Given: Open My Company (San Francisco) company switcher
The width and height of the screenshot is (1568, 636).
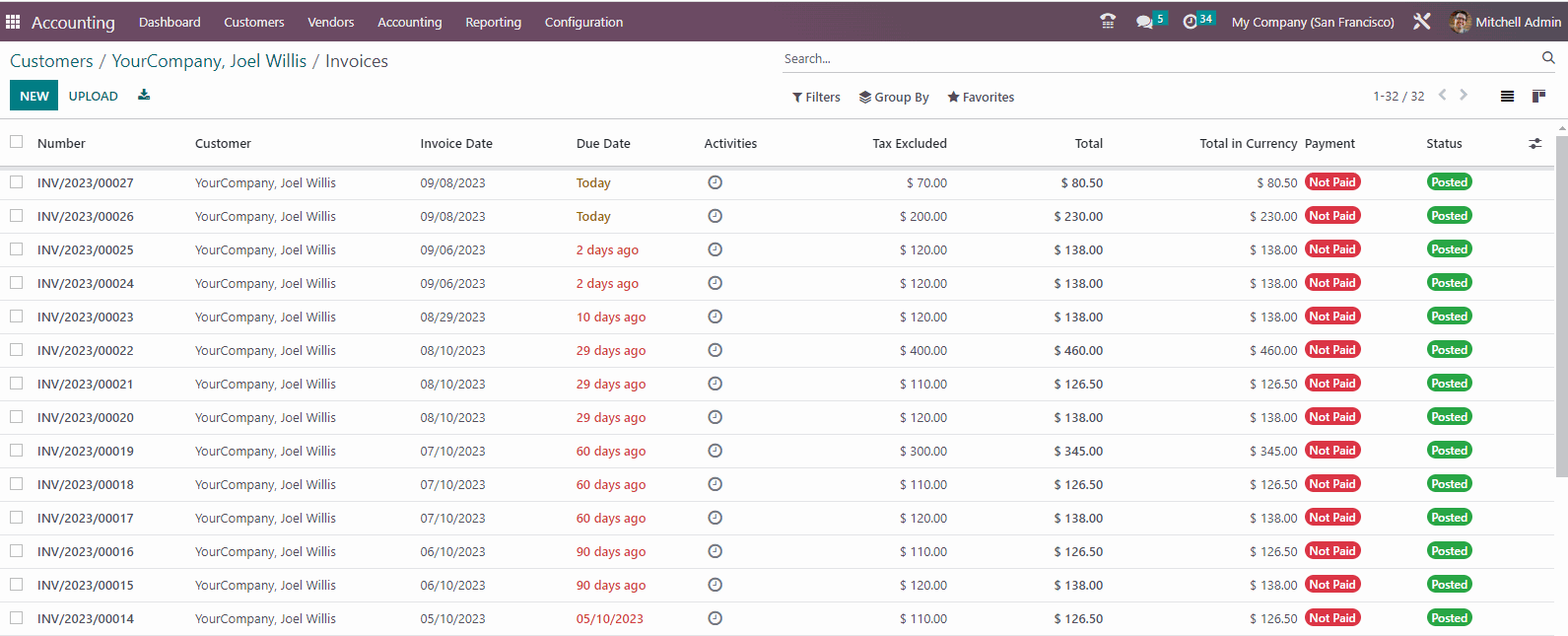Looking at the screenshot, I should [1313, 22].
